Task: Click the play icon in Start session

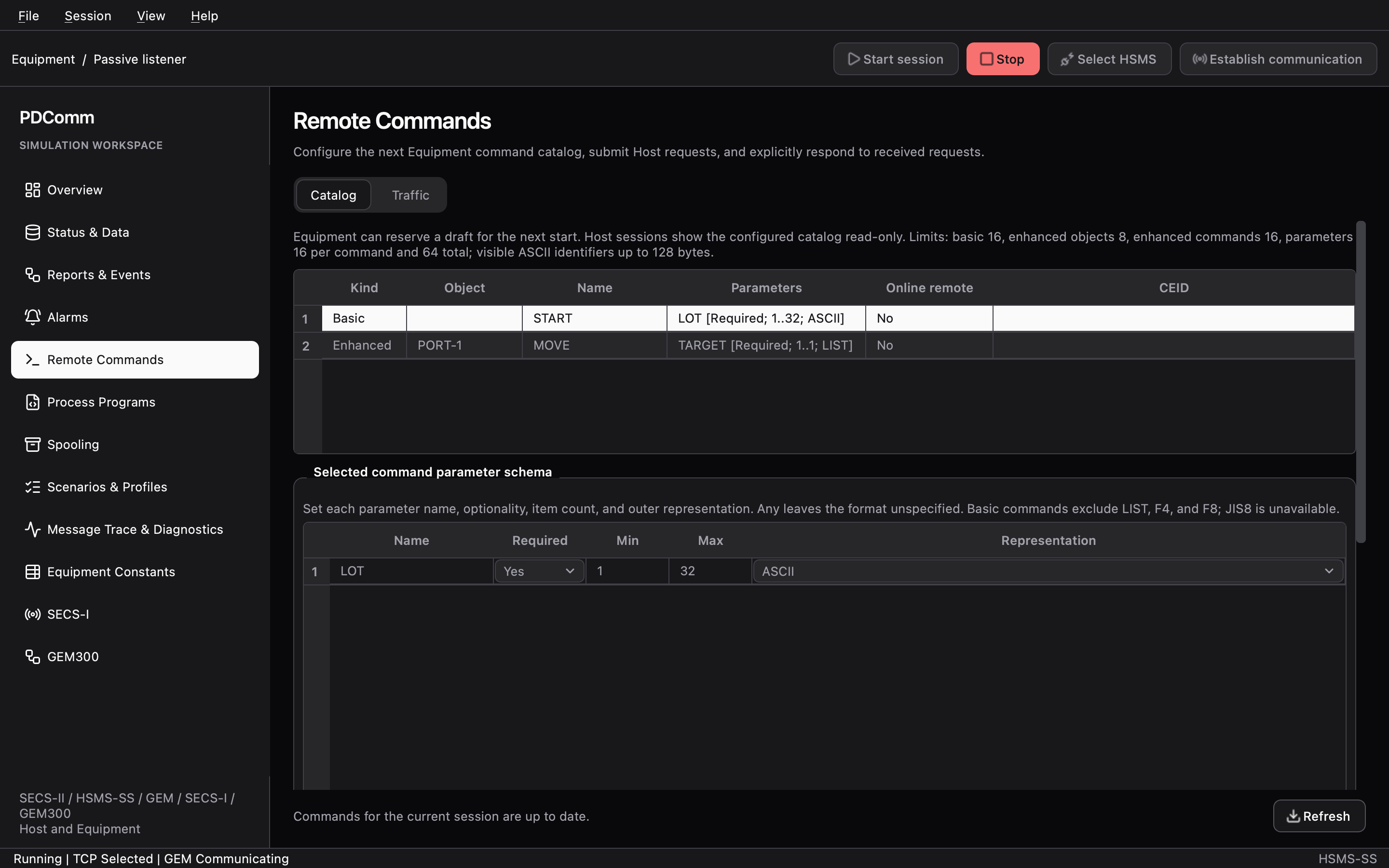Action: 854,59
